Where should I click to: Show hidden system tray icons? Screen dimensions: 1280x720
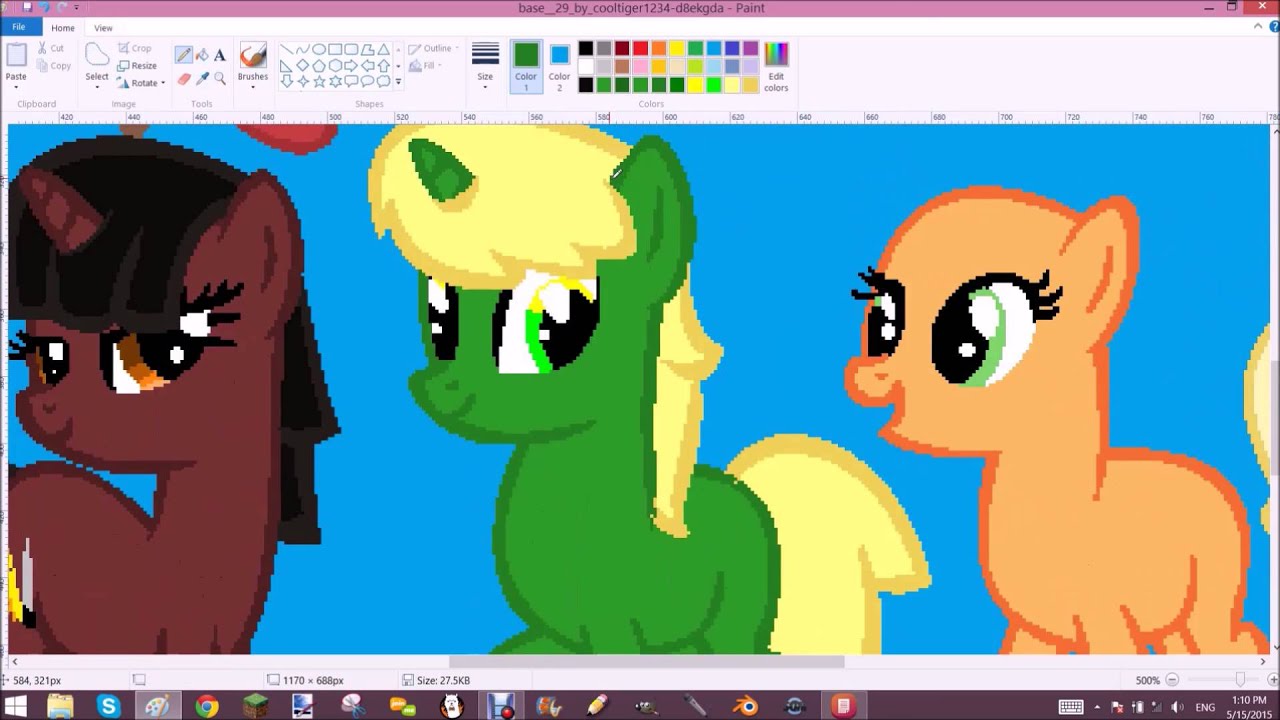point(1098,706)
